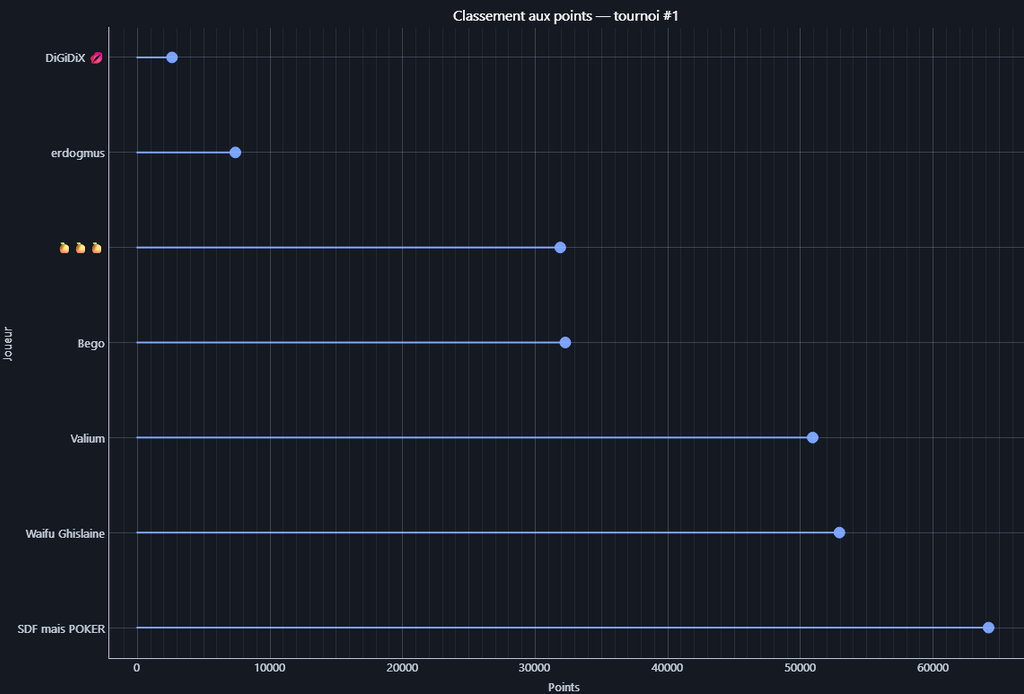
Task: Click the 60000 tick label on x-axis
Action: tap(932, 668)
